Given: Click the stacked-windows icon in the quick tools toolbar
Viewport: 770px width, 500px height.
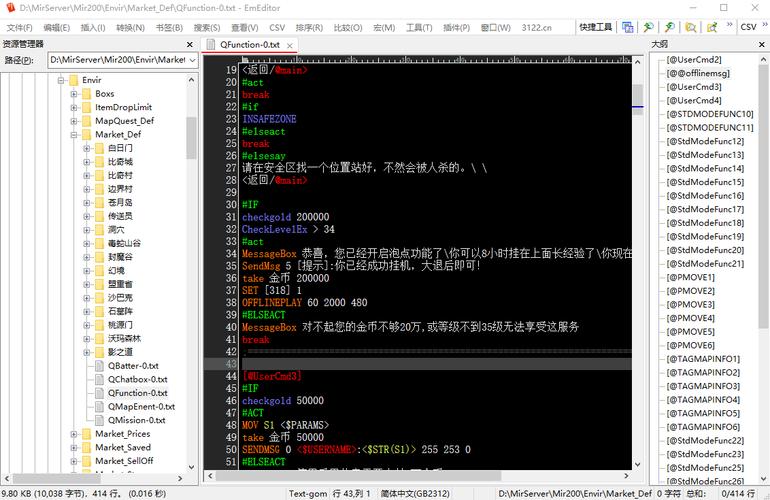Looking at the screenshot, I should 627,28.
